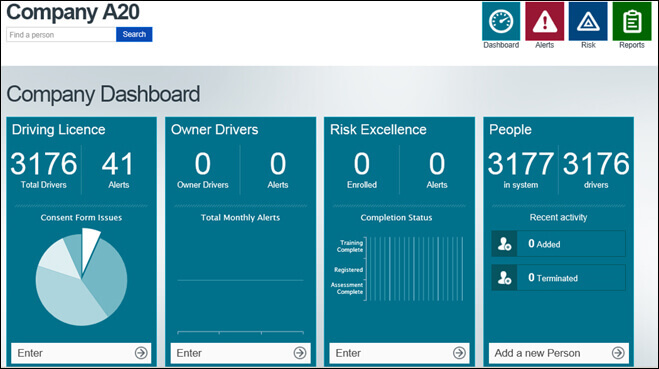Select the Alerts label in top navigation
This screenshot has width=659, height=369.
tap(545, 45)
